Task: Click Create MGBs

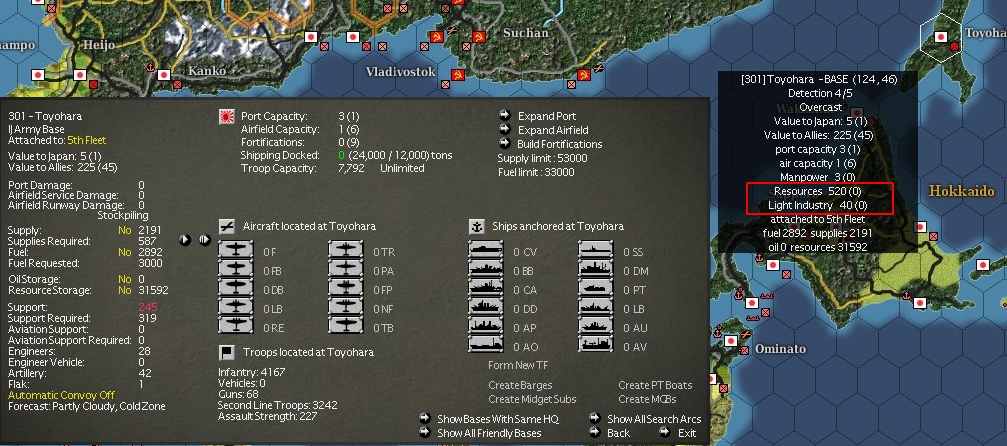Action: tap(647, 399)
